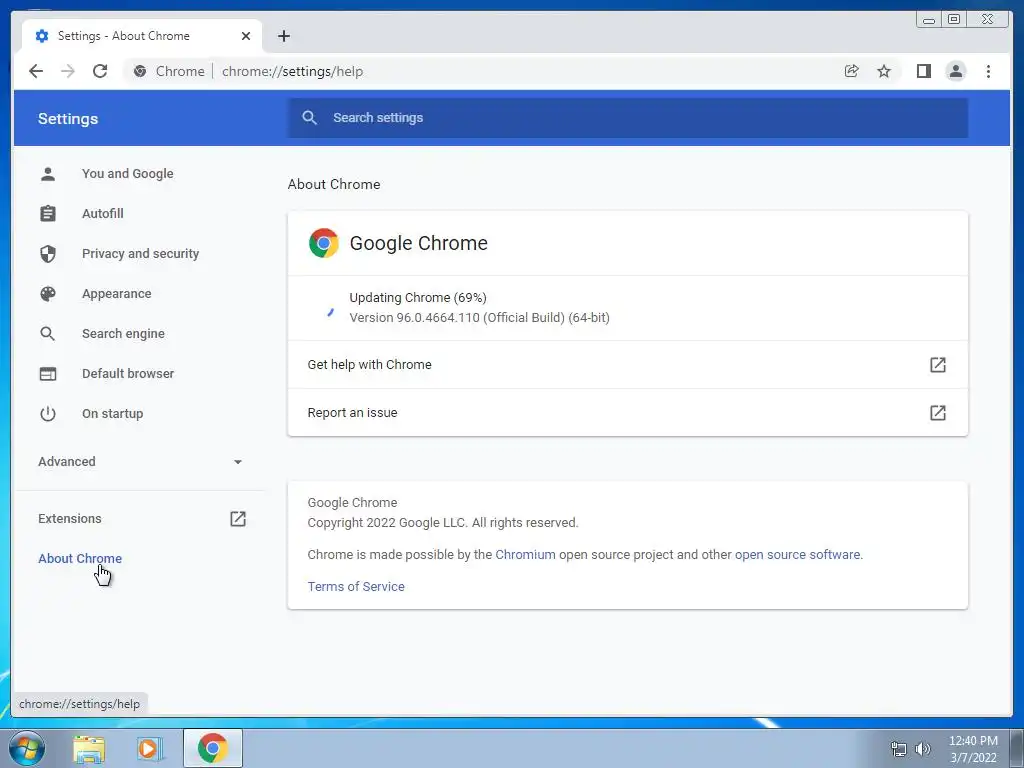Viewport: 1024px width, 768px height.
Task: Click the Privacy and security shield icon
Action: coord(48,253)
